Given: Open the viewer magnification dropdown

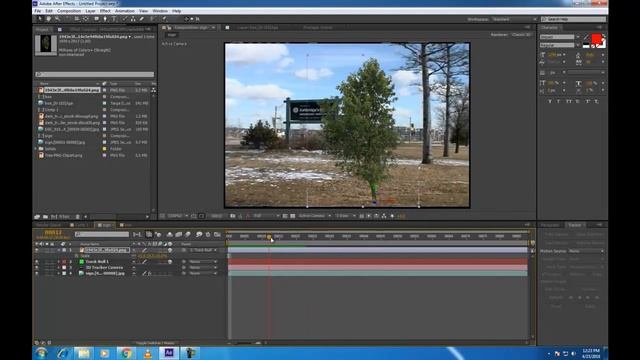Looking at the screenshot, I should tap(178, 216).
